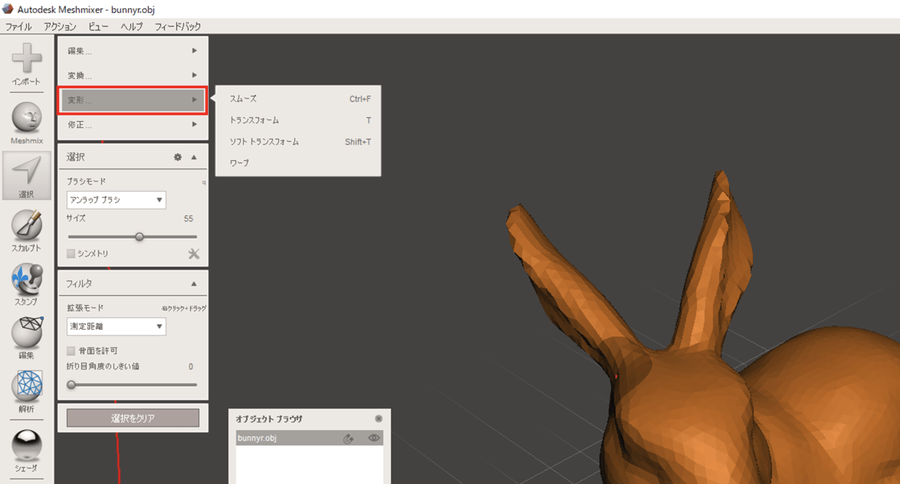Collapse the Selection (選択) panel triangle
Image resolution: width=900 pixels, height=484 pixels.
coord(194,157)
